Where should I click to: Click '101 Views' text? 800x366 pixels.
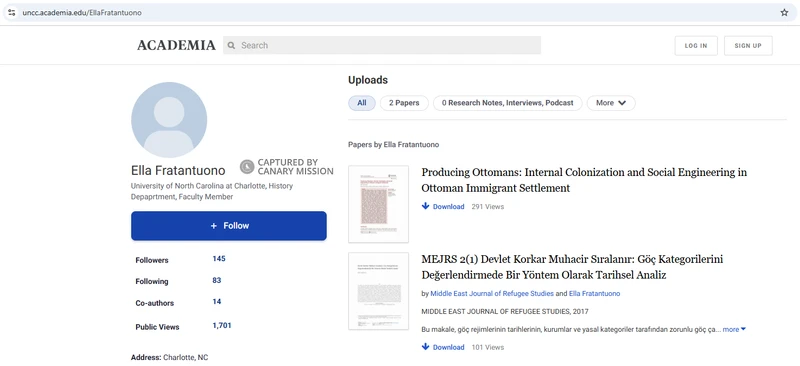coord(488,347)
